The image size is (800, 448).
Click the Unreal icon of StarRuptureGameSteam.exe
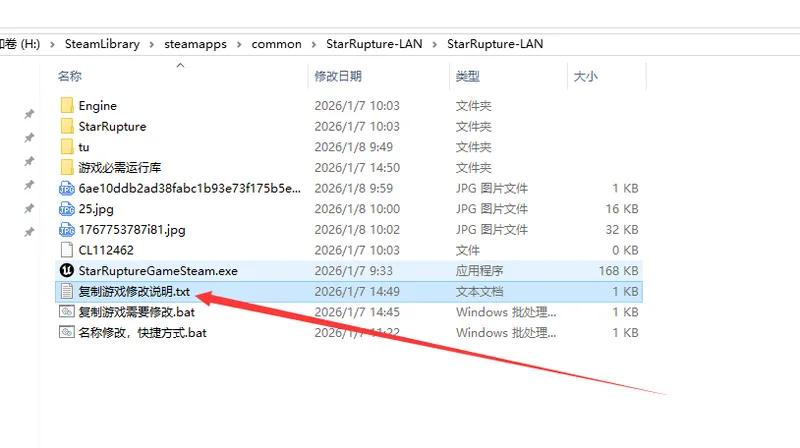67,271
